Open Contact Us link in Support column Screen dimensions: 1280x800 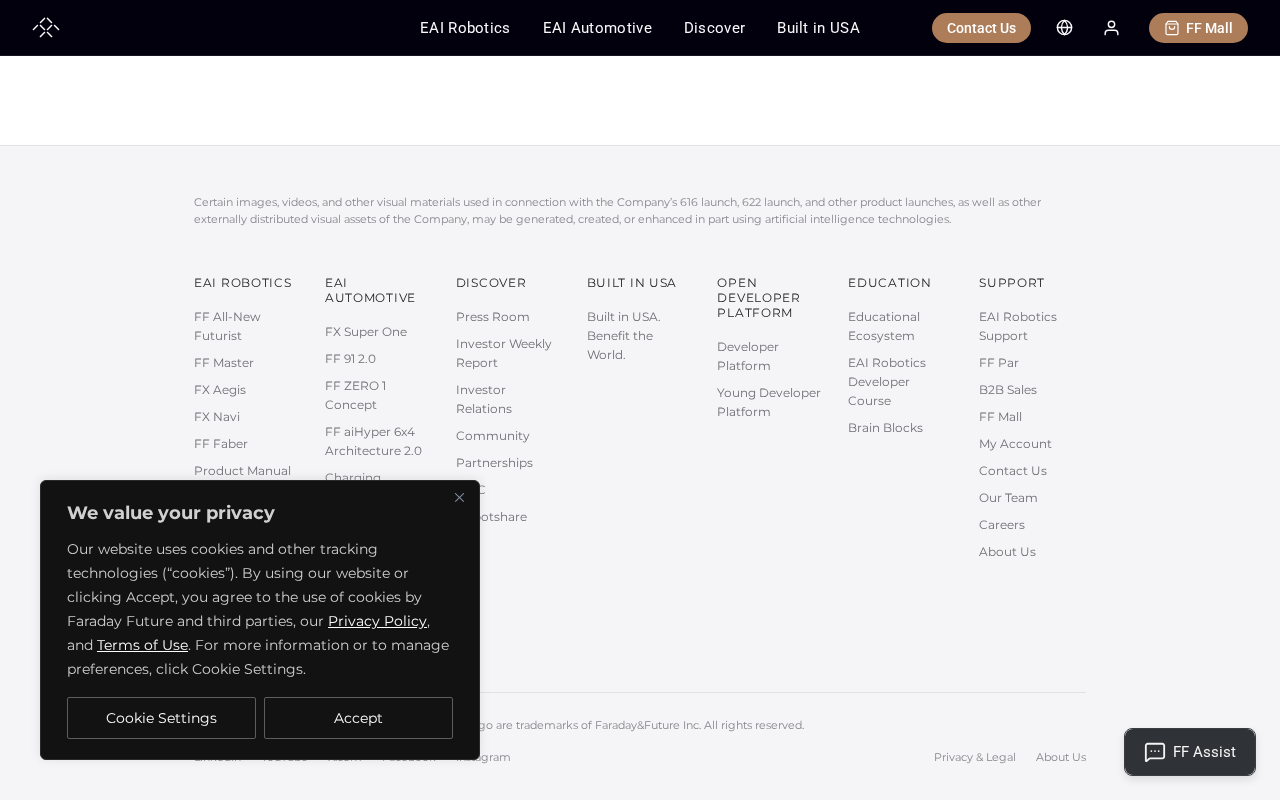1013,471
